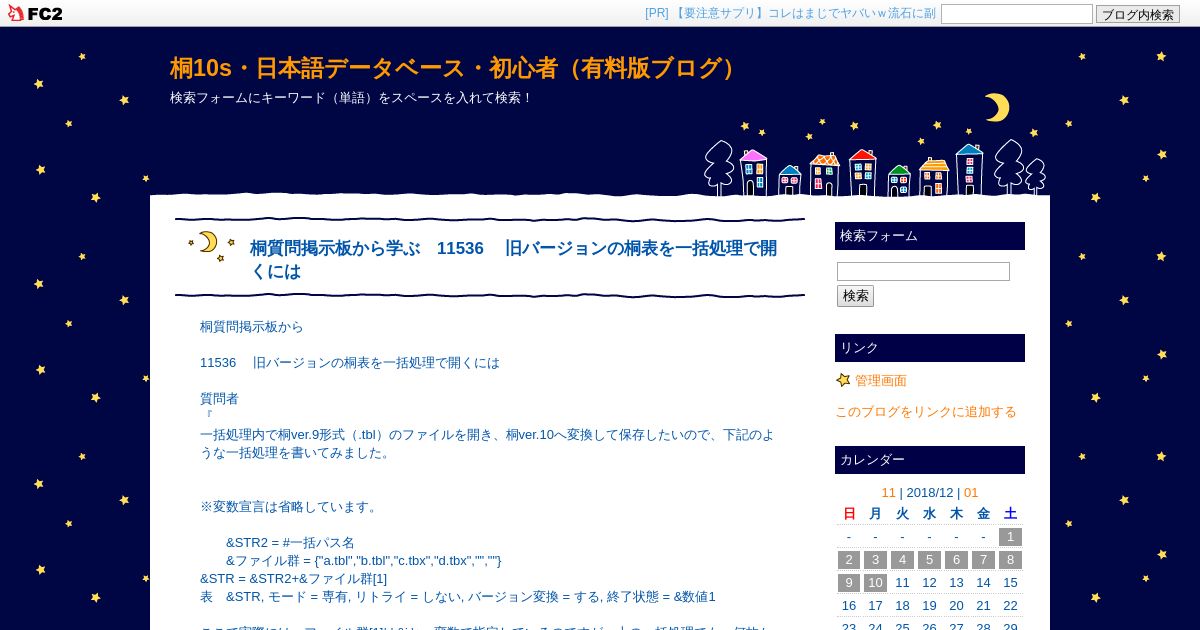1200x630 pixels.
Task: Click the リンク sidebar heading
Action: [x=930, y=348]
